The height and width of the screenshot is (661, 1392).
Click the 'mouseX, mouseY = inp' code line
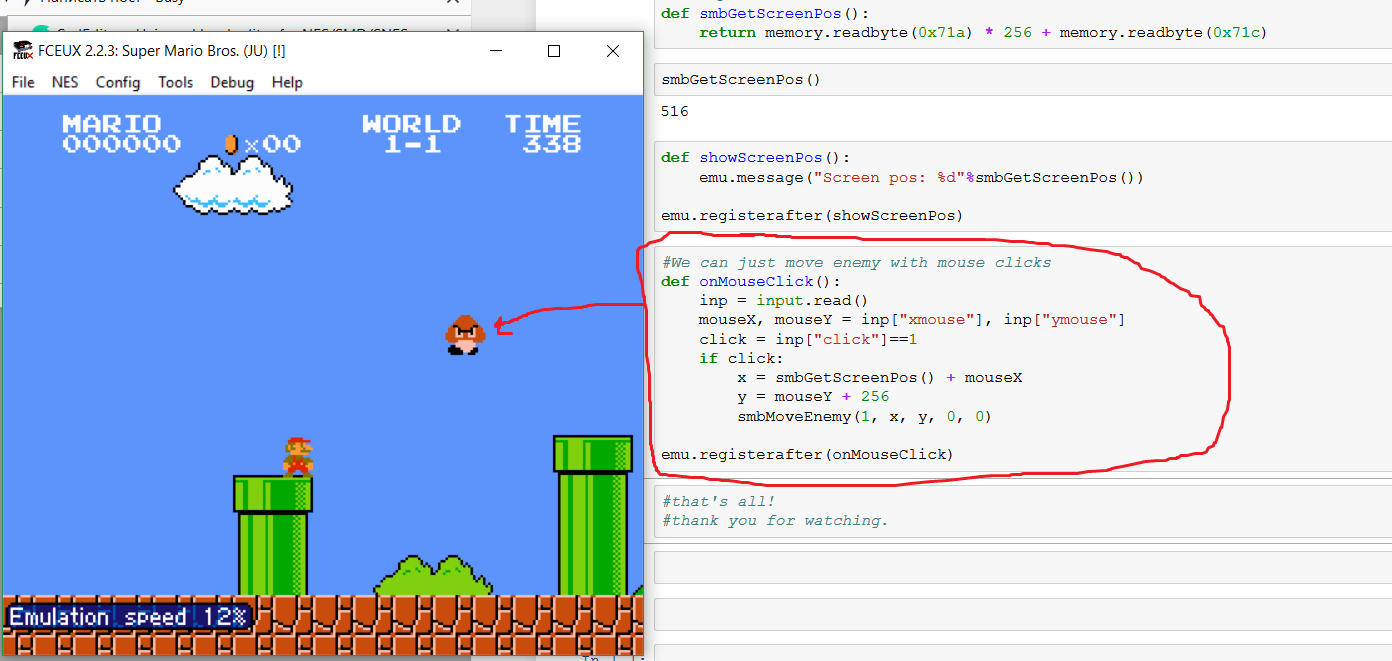[x=912, y=320]
